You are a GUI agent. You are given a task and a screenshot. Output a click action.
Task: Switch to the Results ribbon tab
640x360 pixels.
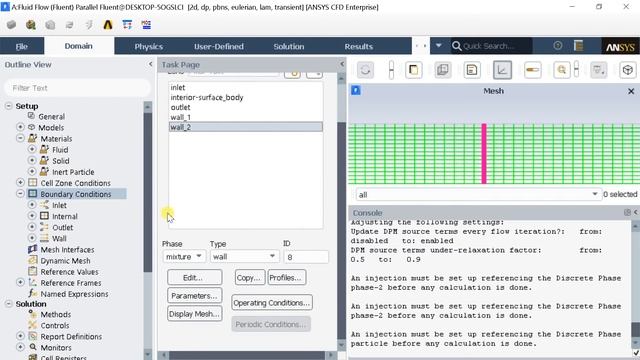[x=358, y=46]
